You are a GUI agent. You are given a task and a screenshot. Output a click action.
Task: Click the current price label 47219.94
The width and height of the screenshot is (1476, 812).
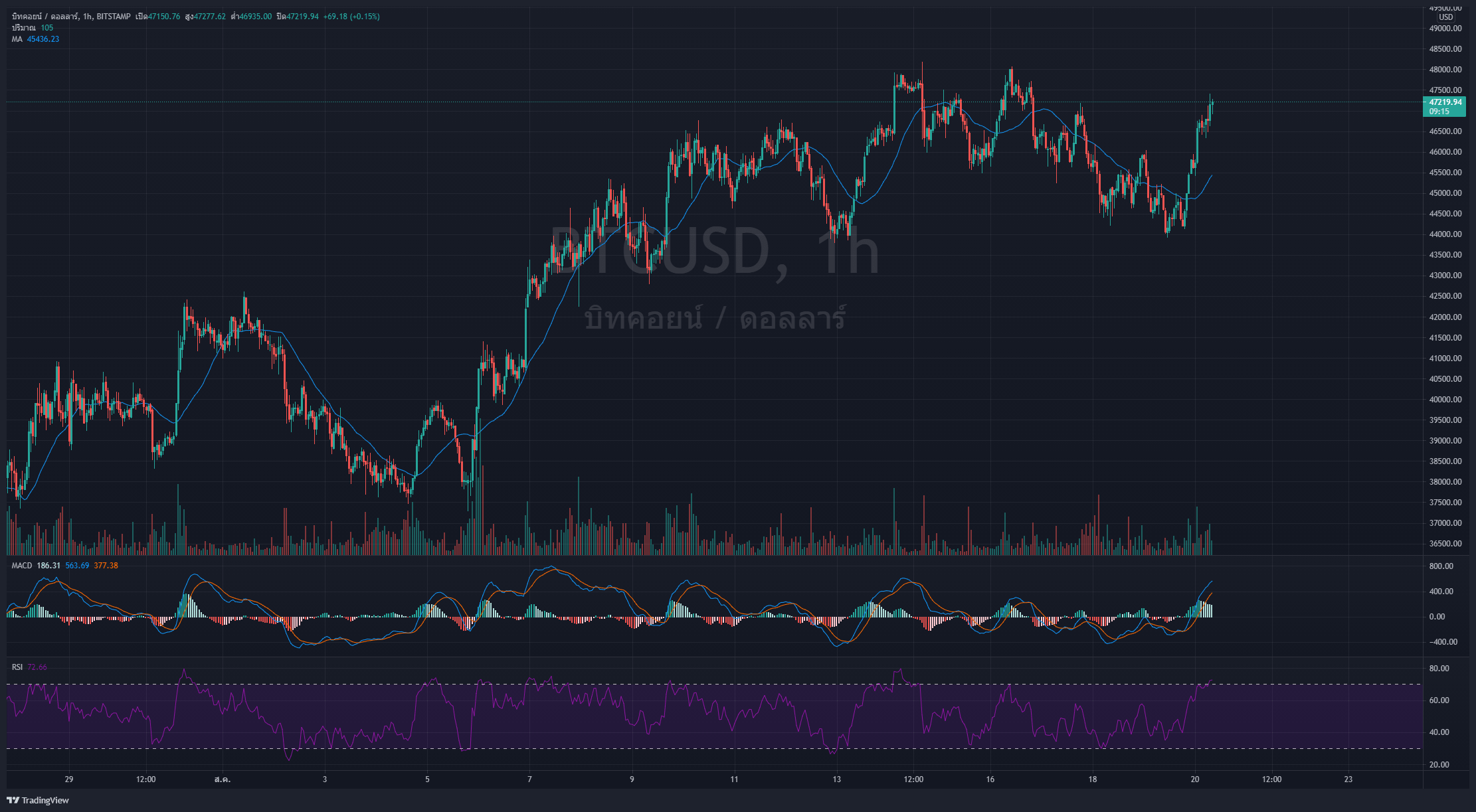pyautogui.click(x=1445, y=102)
